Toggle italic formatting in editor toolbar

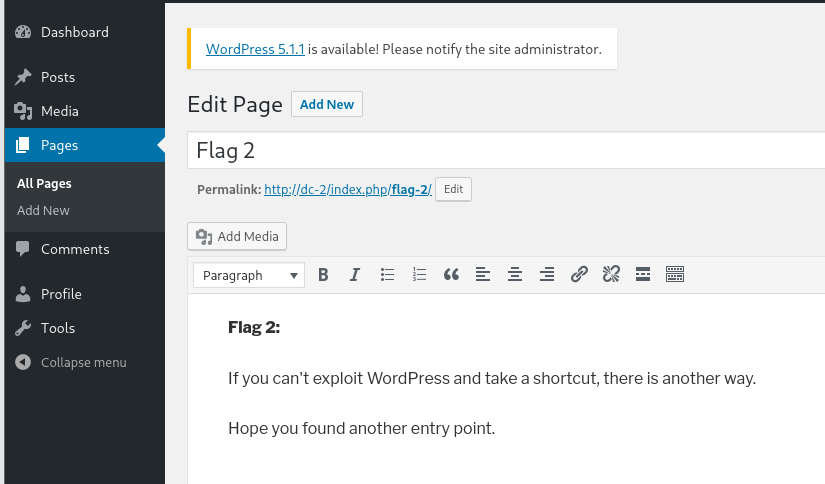click(x=355, y=275)
